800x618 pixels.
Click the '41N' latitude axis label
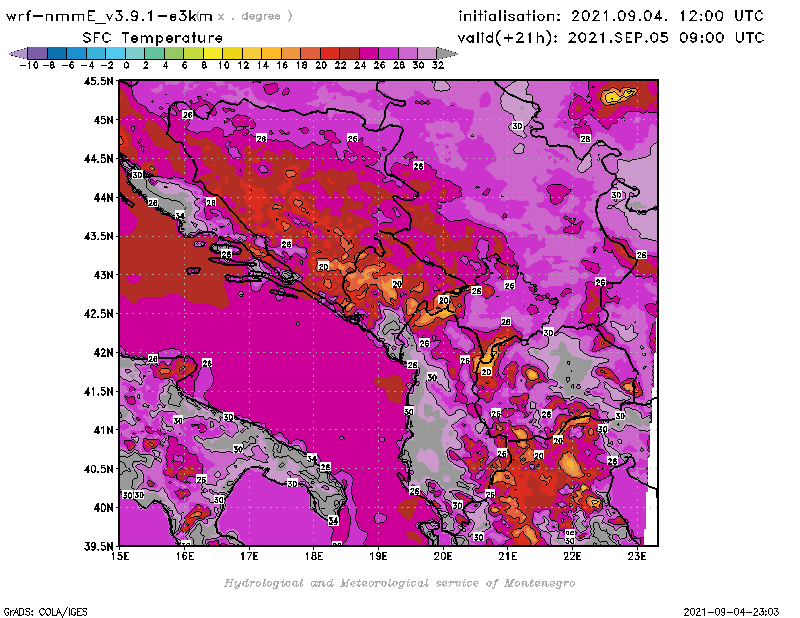103,430
